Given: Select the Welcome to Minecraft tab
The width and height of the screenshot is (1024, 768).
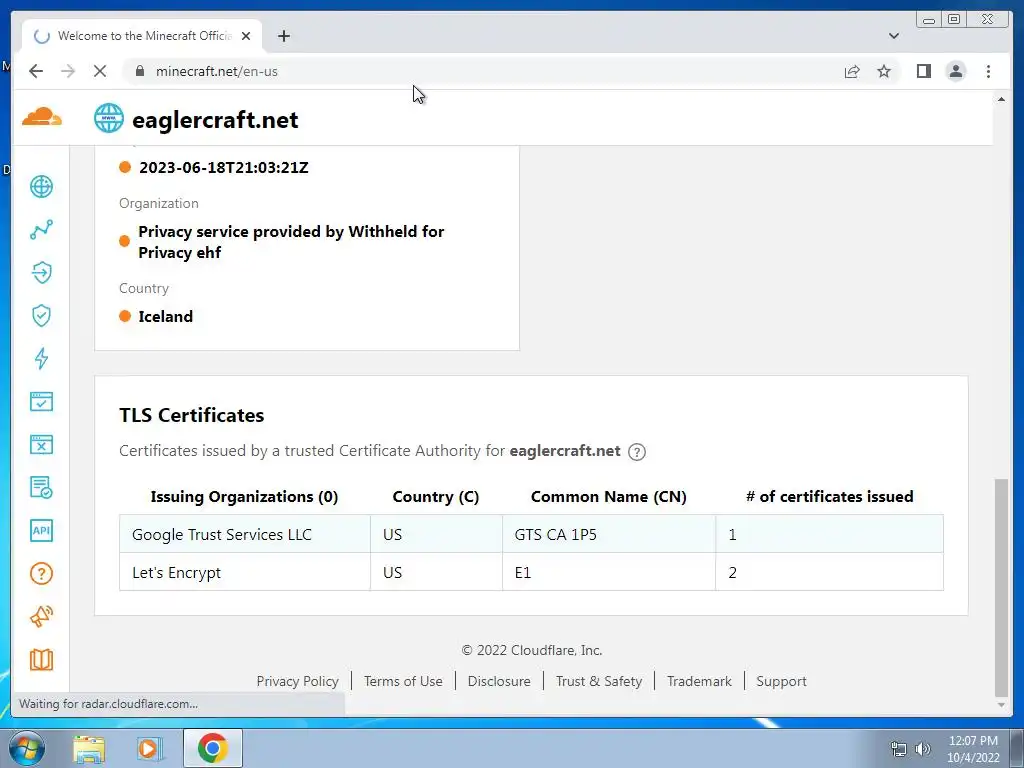Looking at the screenshot, I should (142, 36).
